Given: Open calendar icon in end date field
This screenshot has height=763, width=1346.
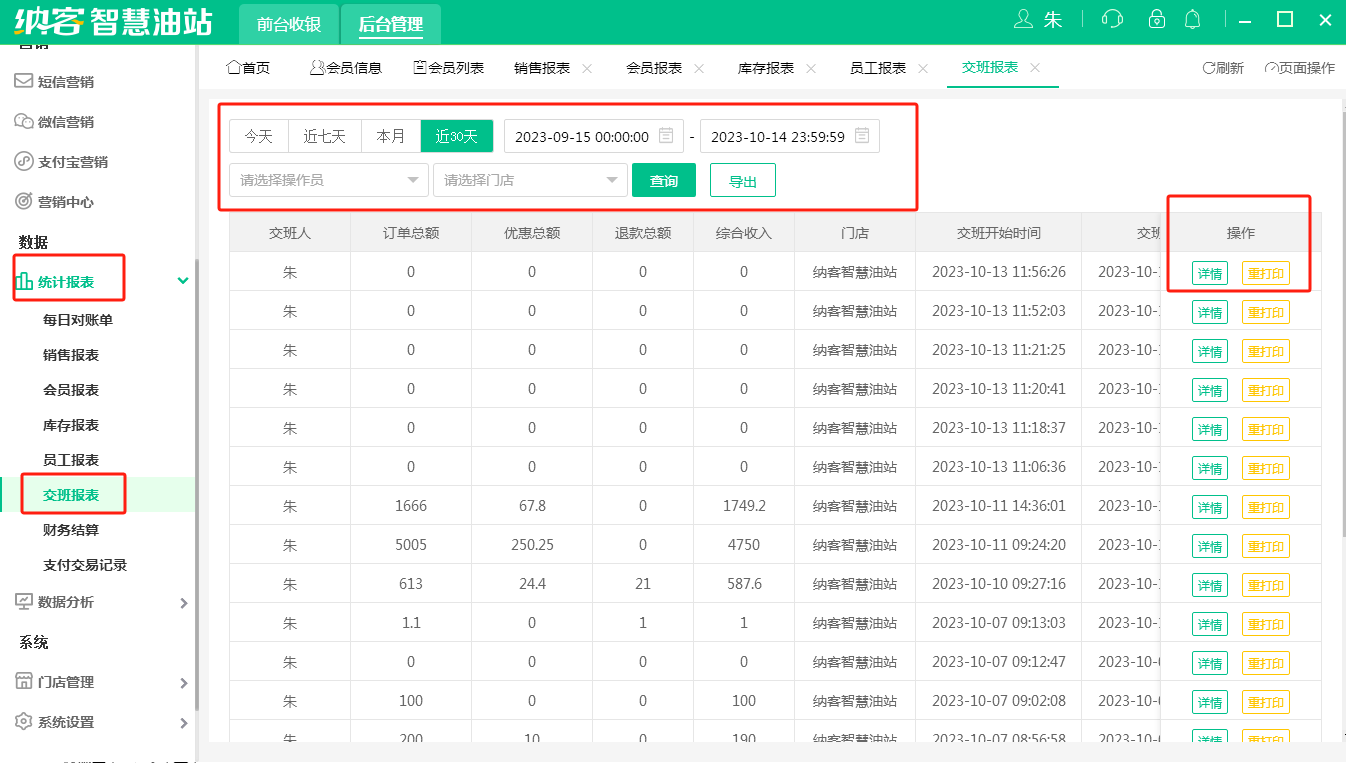Looking at the screenshot, I should click(x=861, y=136).
